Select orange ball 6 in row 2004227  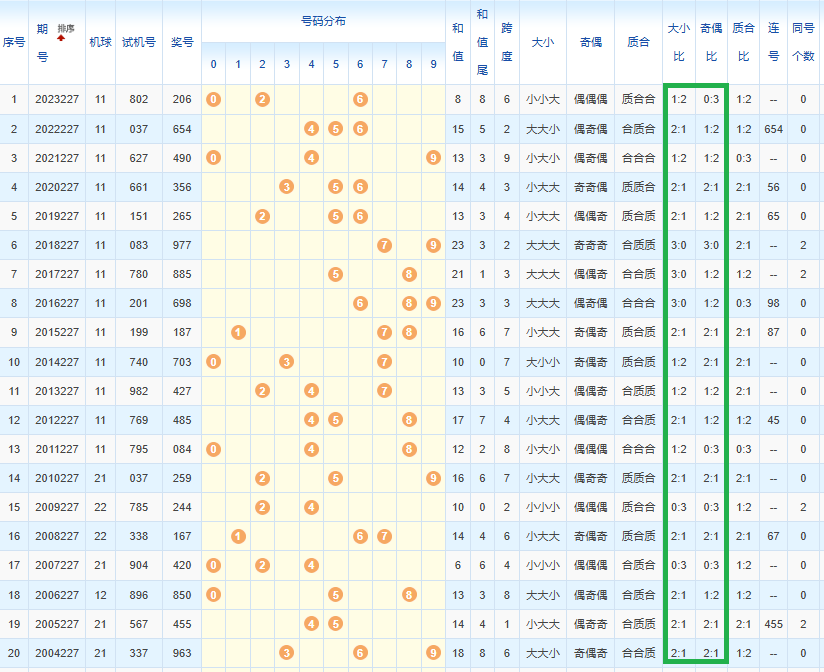[360, 653]
